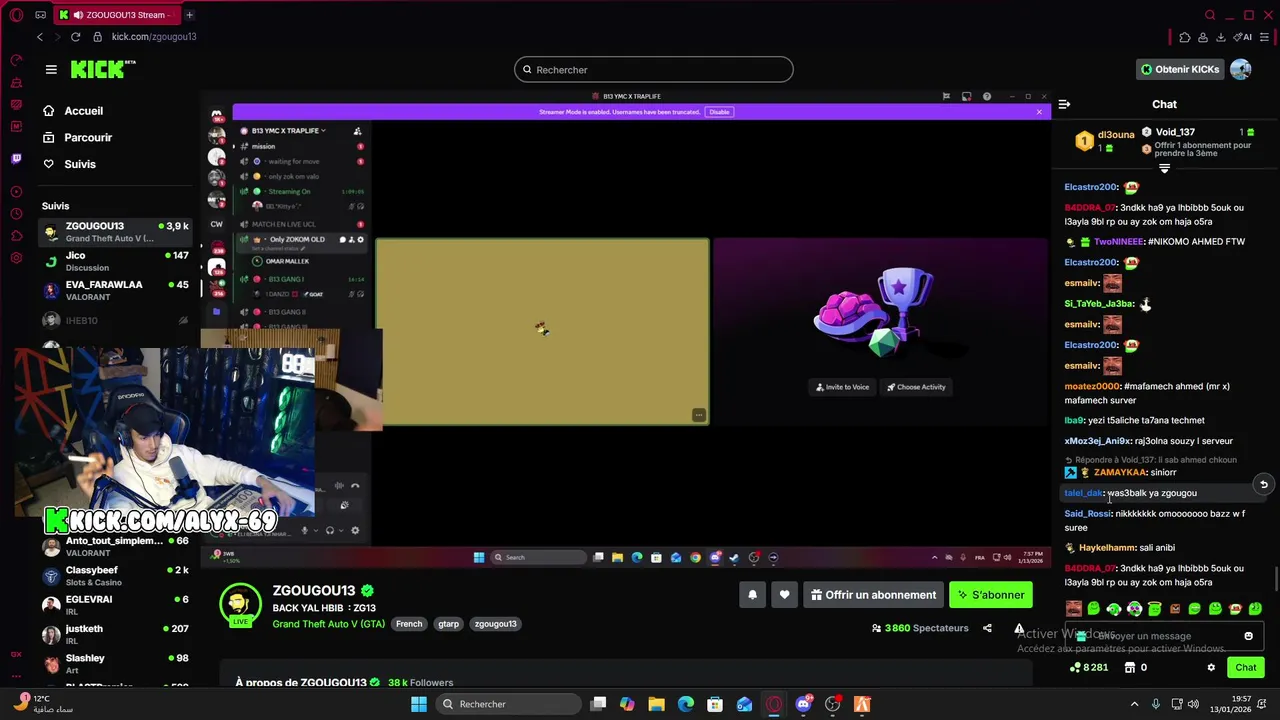Open Grand Theft Auto V (GTA) category link

[328, 624]
